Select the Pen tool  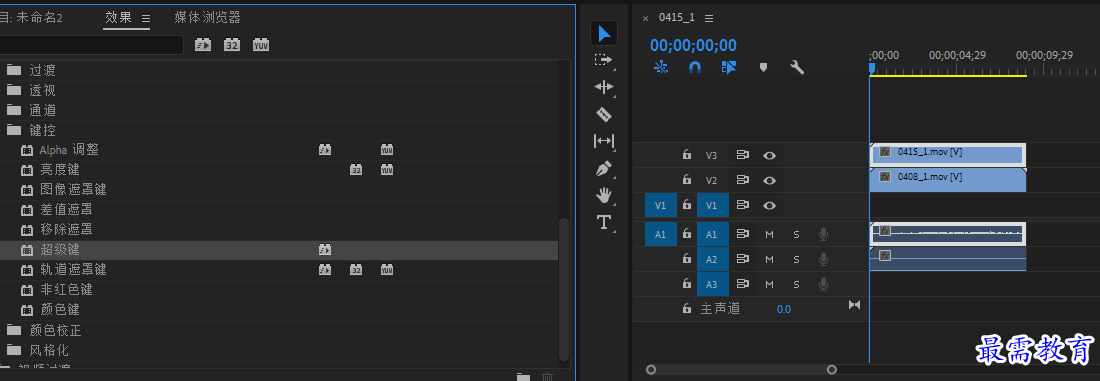coord(603,168)
